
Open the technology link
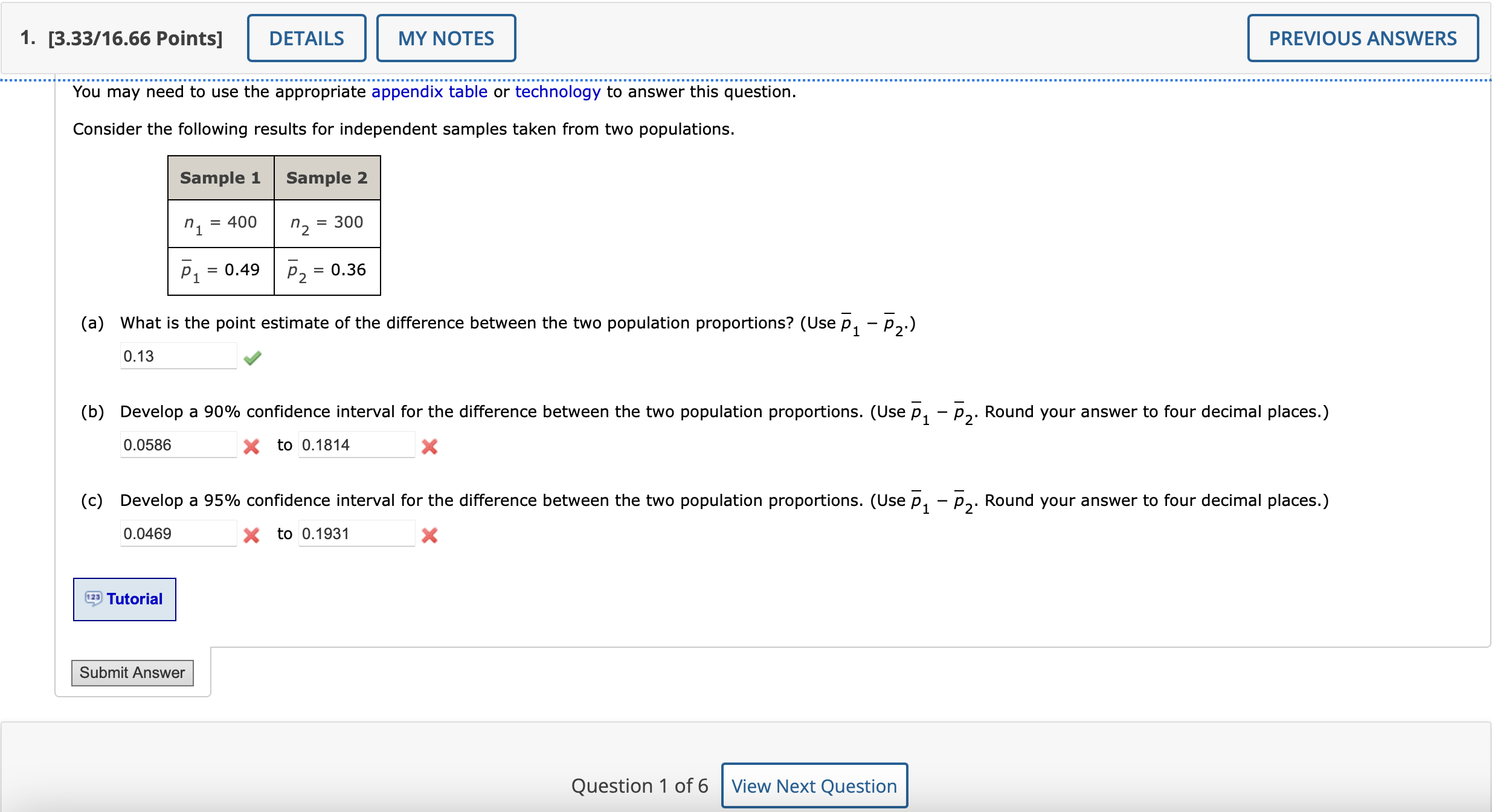click(x=557, y=92)
